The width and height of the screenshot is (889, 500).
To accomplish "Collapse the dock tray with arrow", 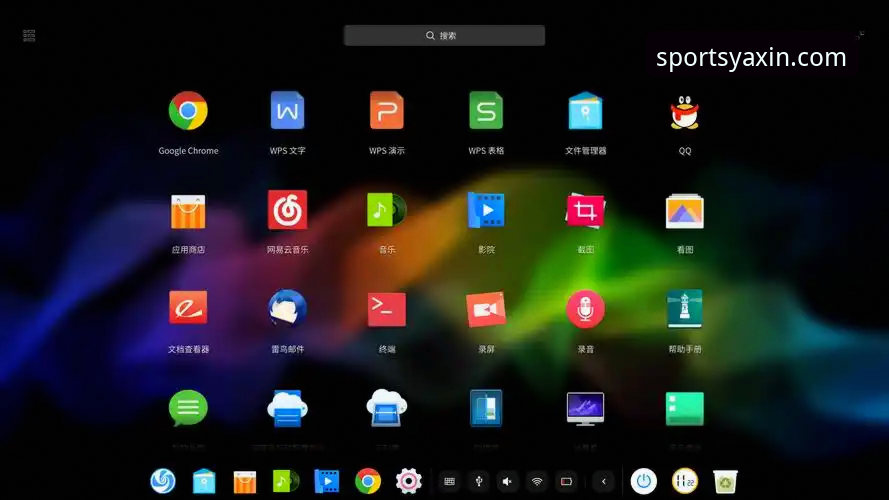I will [604, 482].
